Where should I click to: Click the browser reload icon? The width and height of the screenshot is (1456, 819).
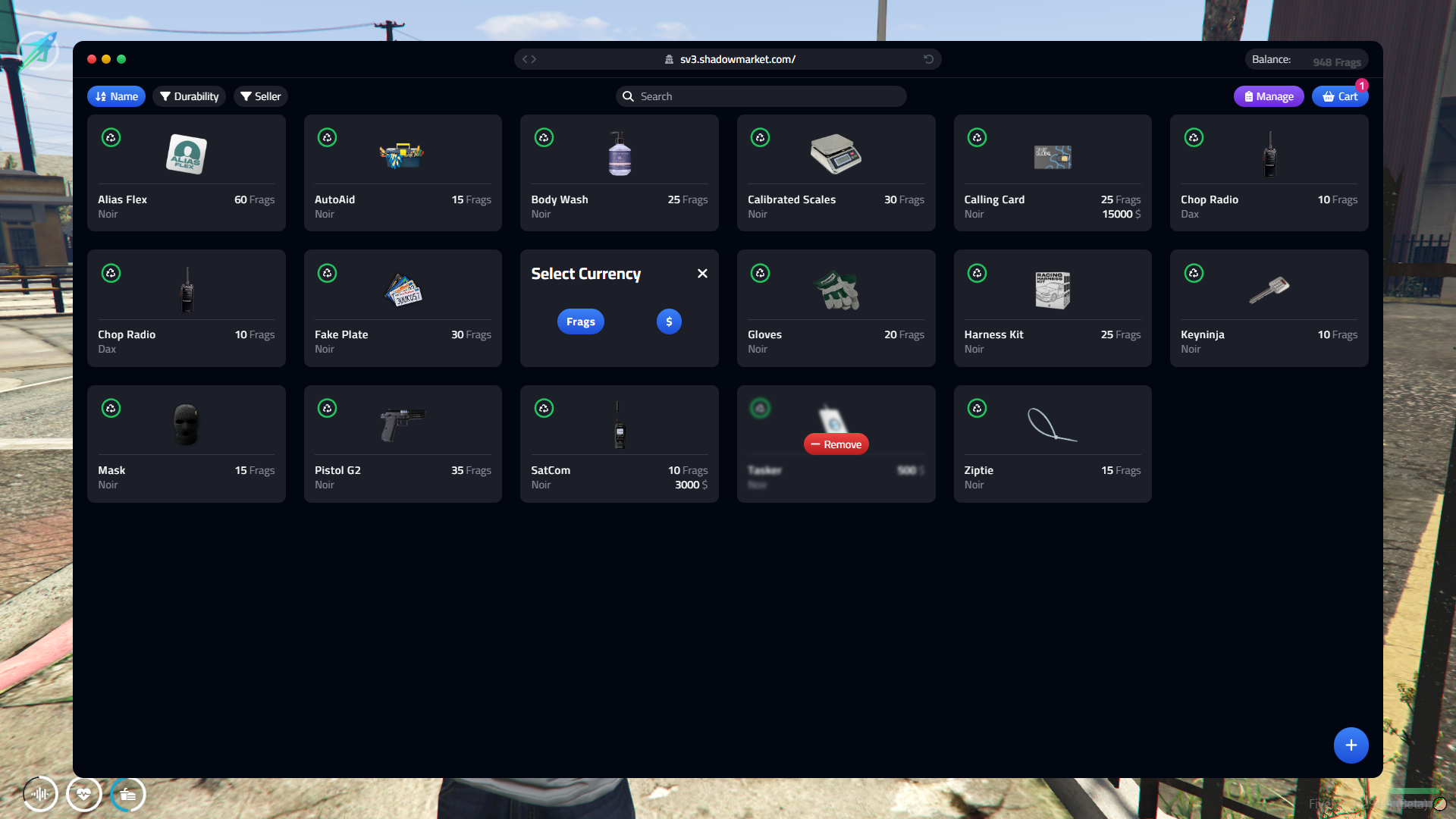928,59
